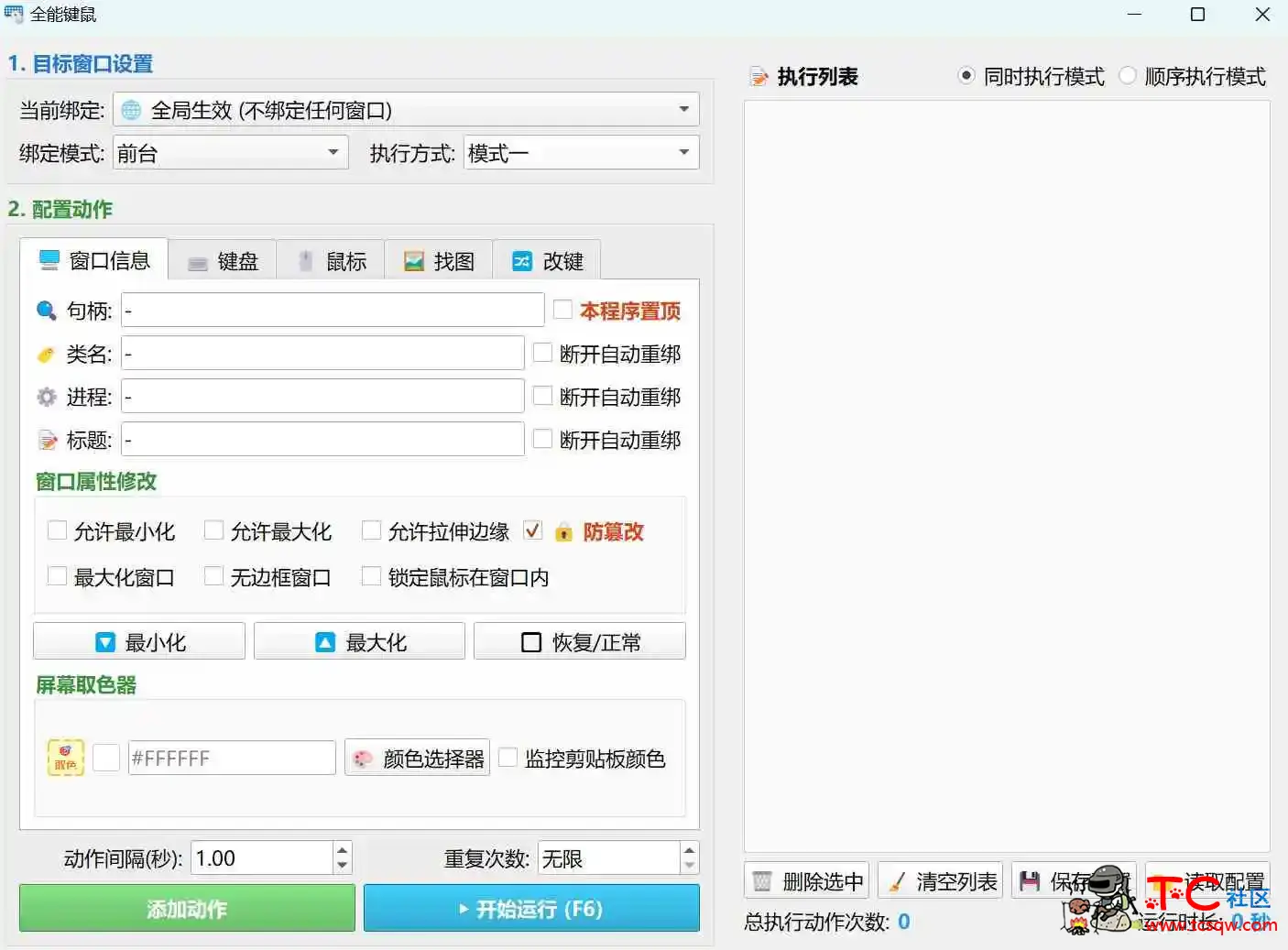Click the magnifier icon beside 句柄
This screenshot has height=950, width=1288.
click(x=47, y=311)
